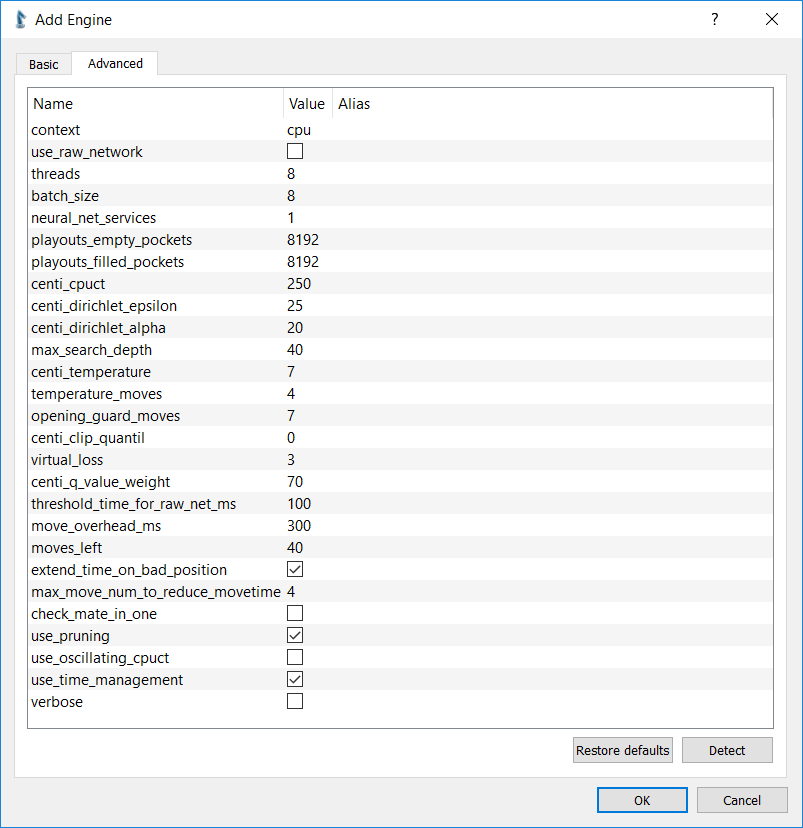
Task: Select the context row name
Action: [55, 130]
